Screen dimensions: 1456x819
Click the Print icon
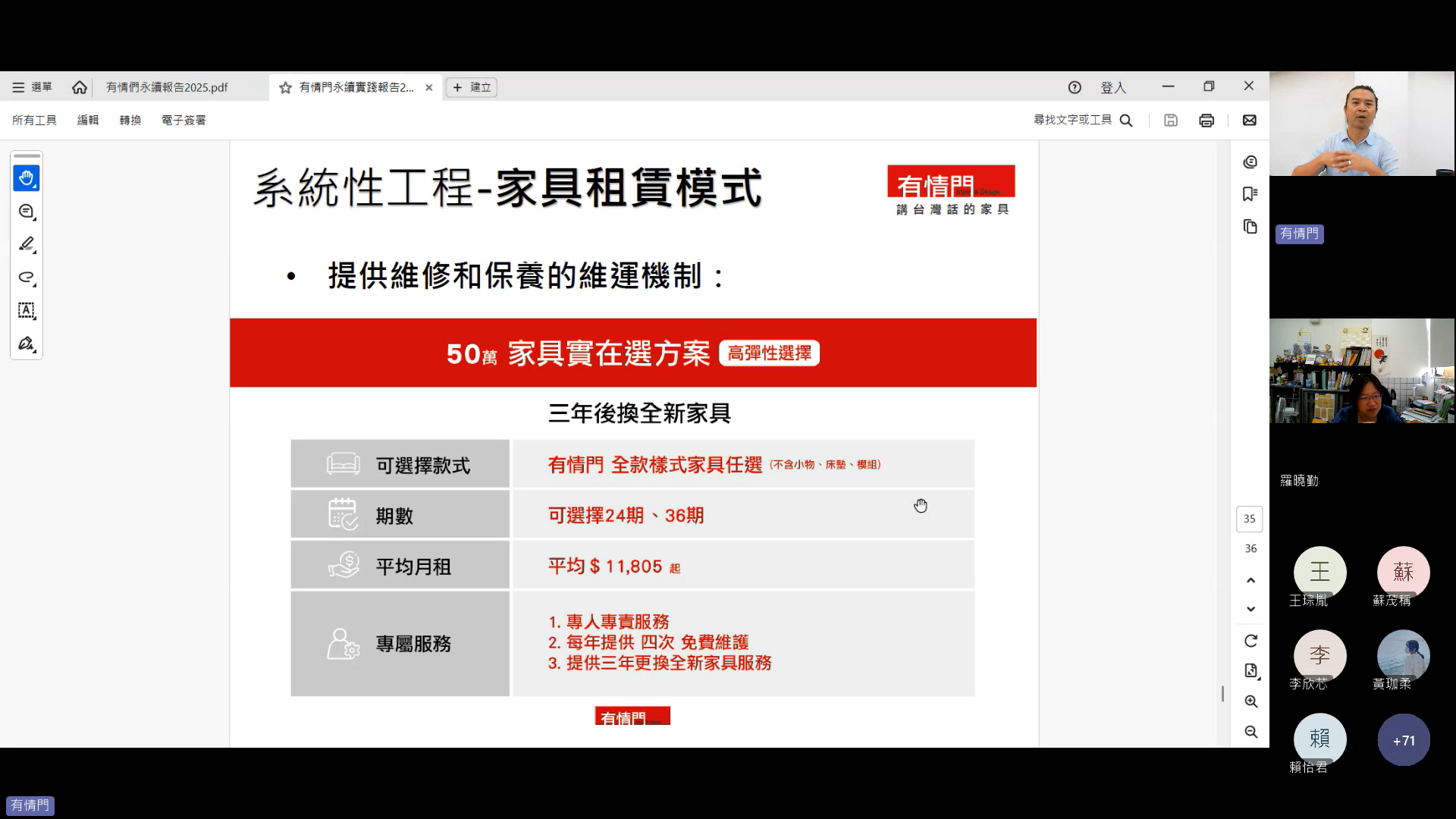coord(1207,121)
